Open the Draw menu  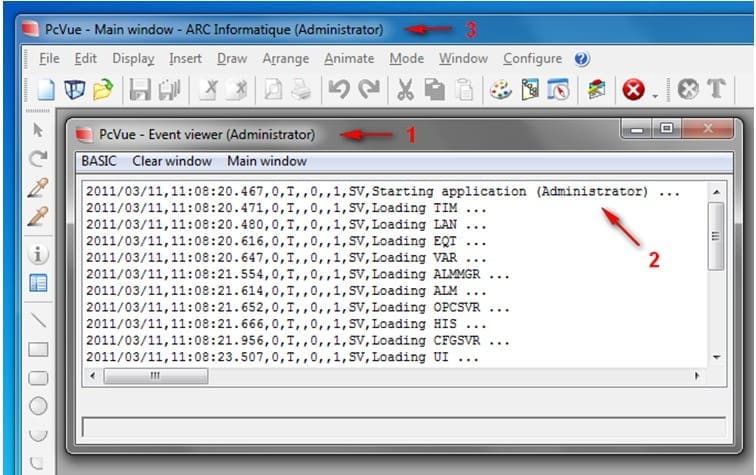click(232, 58)
